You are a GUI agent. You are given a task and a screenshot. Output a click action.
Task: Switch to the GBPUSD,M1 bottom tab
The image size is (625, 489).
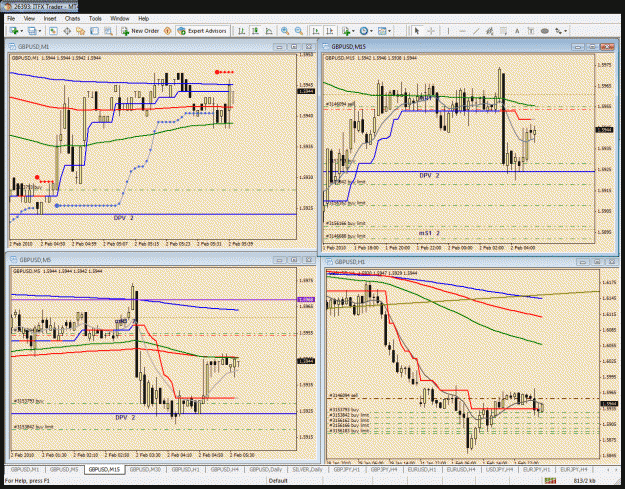pyautogui.click(x=25, y=469)
